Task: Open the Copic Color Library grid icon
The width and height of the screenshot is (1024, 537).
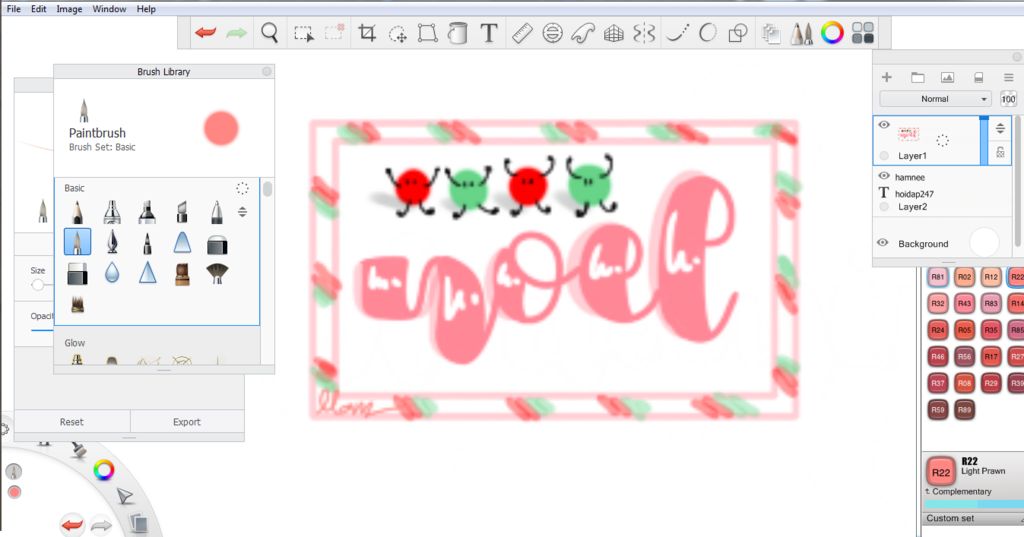Action: click(863, 33)
